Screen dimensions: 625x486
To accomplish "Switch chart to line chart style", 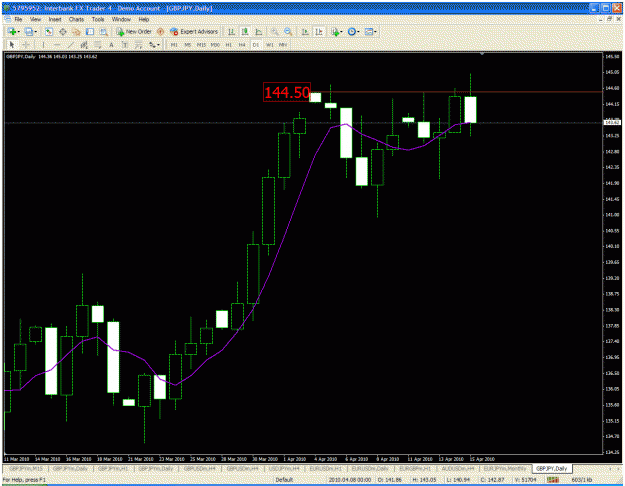I will point(258,32).
